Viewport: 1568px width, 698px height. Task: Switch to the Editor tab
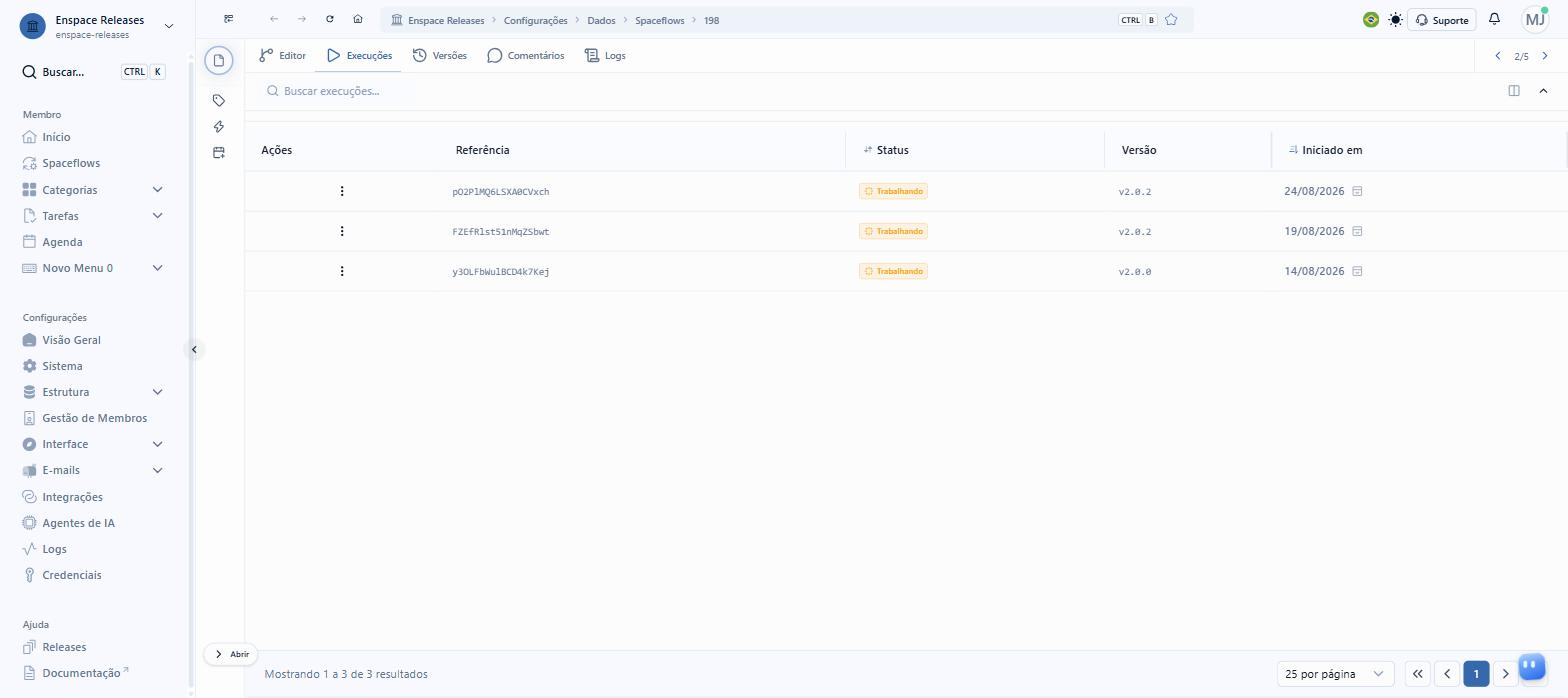pyautogui.click(x=283, y=56)
